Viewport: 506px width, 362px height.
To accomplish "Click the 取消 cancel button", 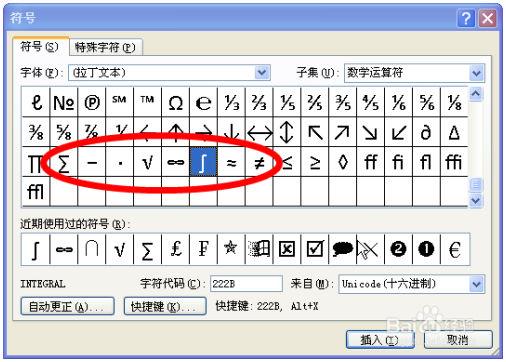I will 458,340.
